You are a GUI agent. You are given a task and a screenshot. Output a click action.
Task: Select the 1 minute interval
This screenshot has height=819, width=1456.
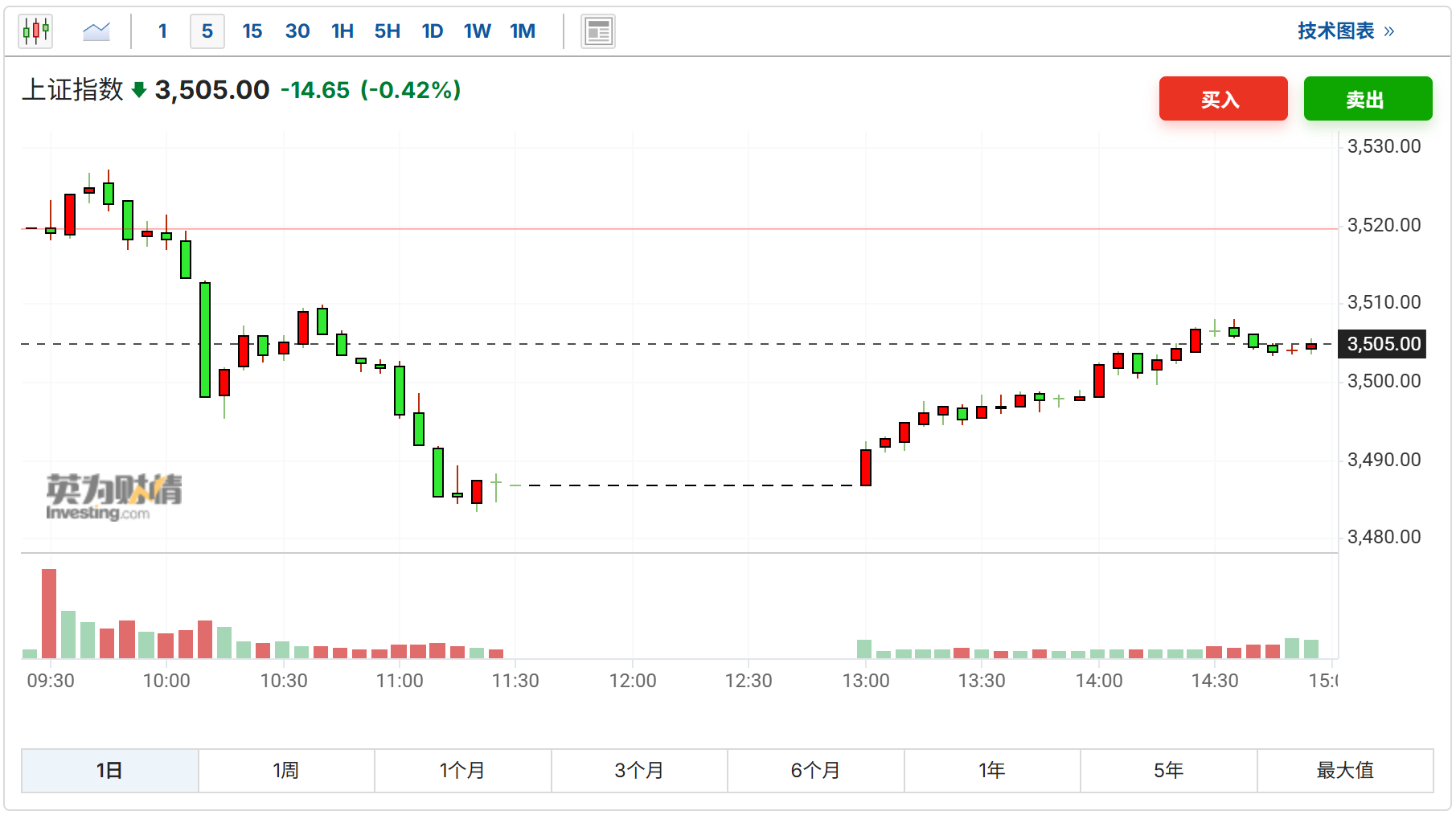162,31
